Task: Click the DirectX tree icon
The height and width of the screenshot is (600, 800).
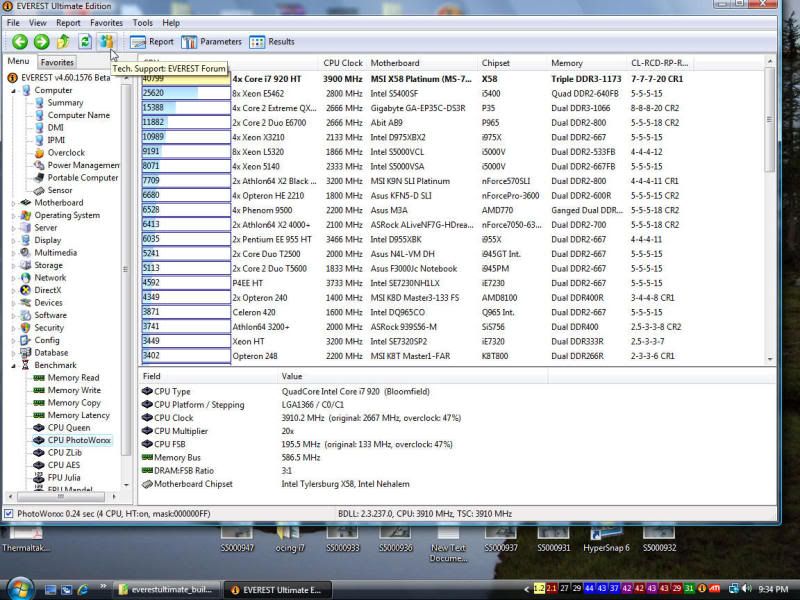Action: pyautogui.click(x=26, y=290)
